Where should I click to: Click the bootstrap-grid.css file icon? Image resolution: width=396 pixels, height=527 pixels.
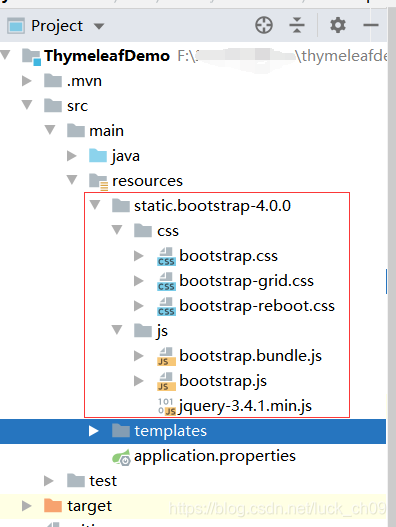point(166,282)
